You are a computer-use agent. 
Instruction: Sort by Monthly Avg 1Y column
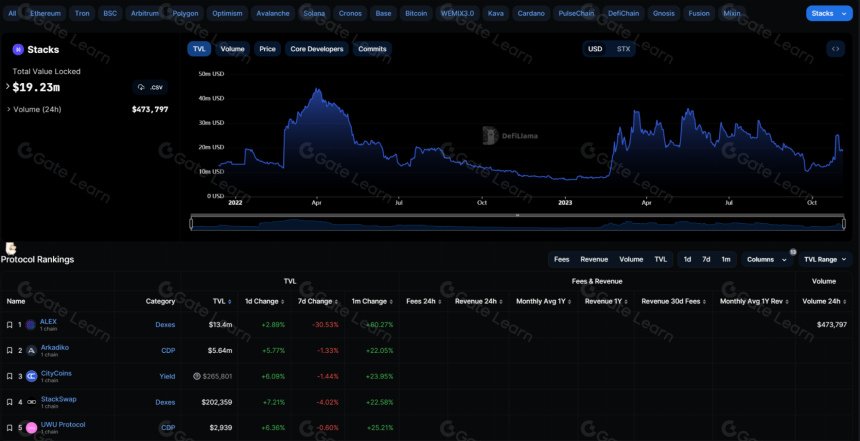point(544,301)
